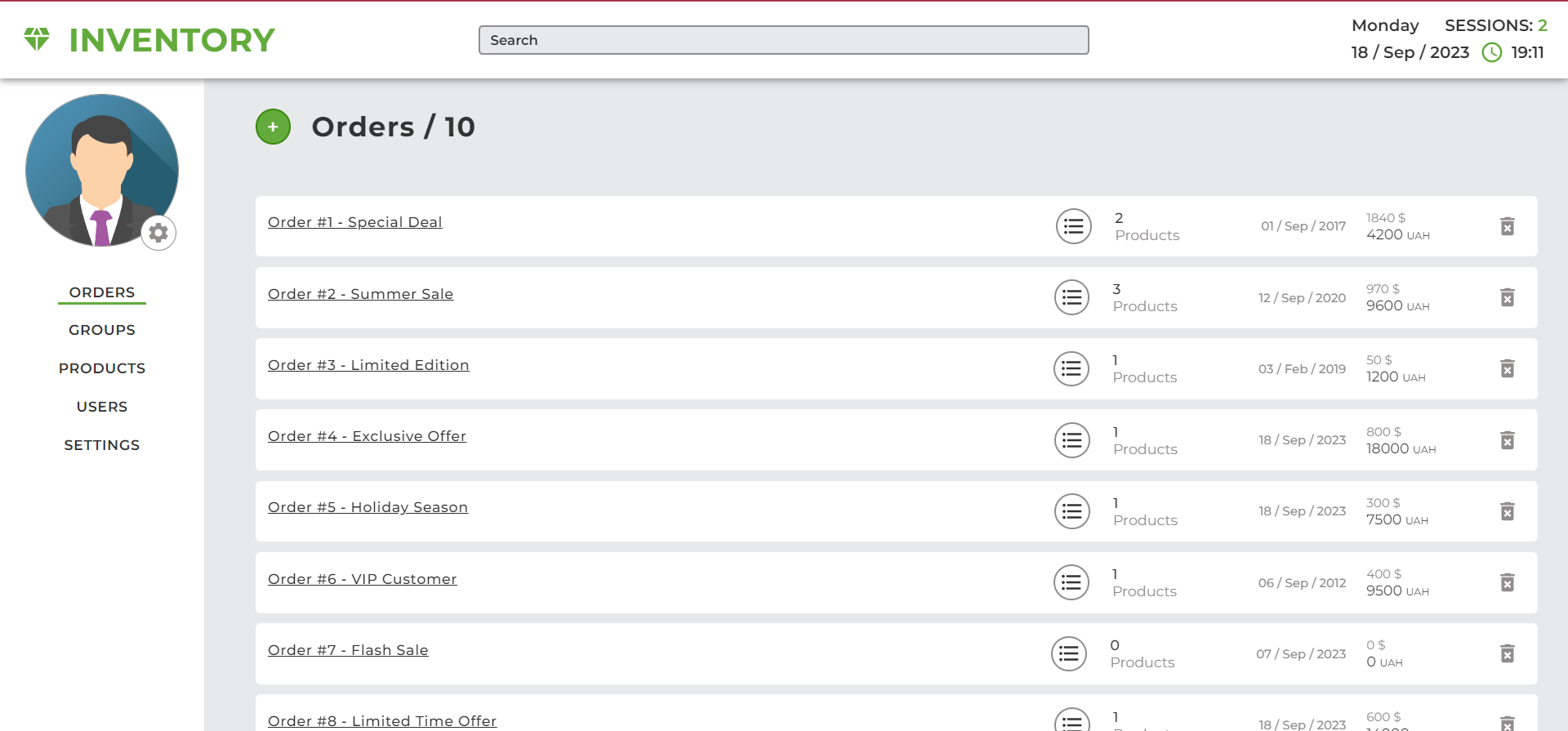1568x731 pixels.
Task: Delete Order #1 with its trash icon
Action: (1508, 226)
